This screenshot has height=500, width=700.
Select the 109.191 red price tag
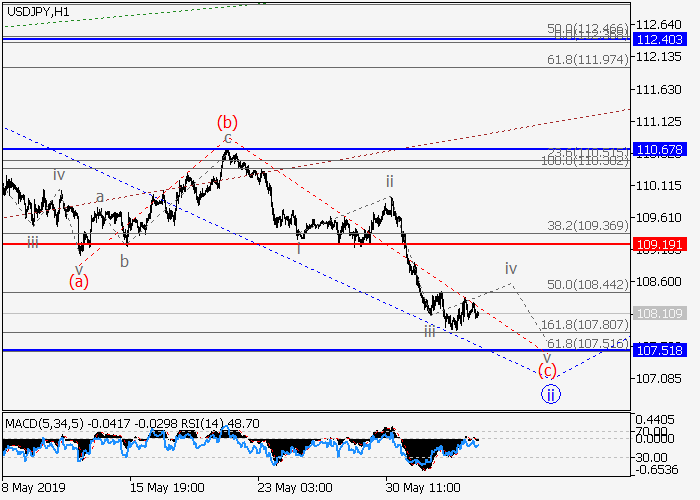pyautogui.click(x=658, y=243)
